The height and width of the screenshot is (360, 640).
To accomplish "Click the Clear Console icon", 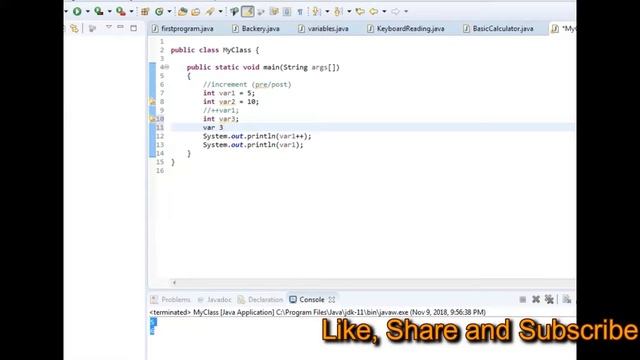I will [x=567, y=300].
